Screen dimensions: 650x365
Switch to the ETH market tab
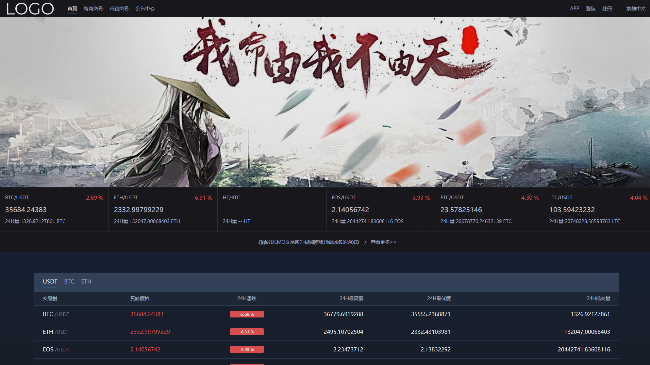[x=86, y=282]
